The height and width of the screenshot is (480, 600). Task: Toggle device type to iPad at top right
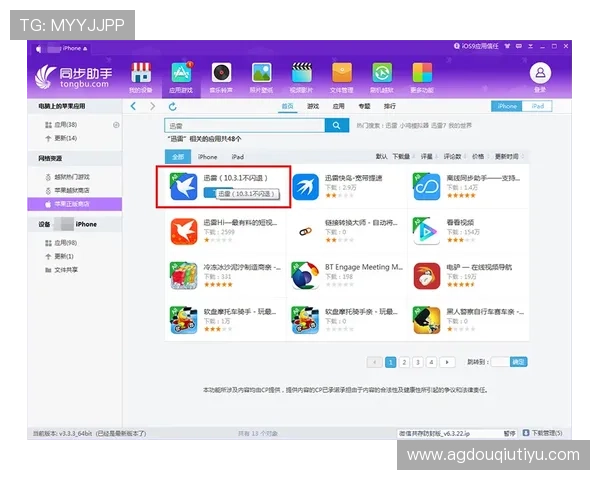pyautogui.click(x=538, y=106)
